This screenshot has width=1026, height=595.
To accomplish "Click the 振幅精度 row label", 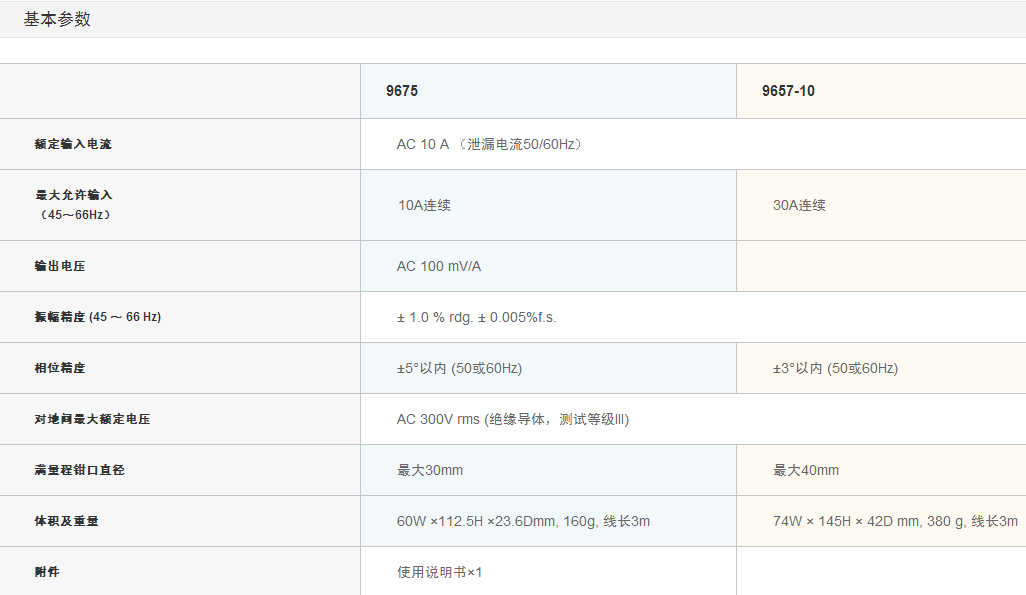I will [97, 317].
